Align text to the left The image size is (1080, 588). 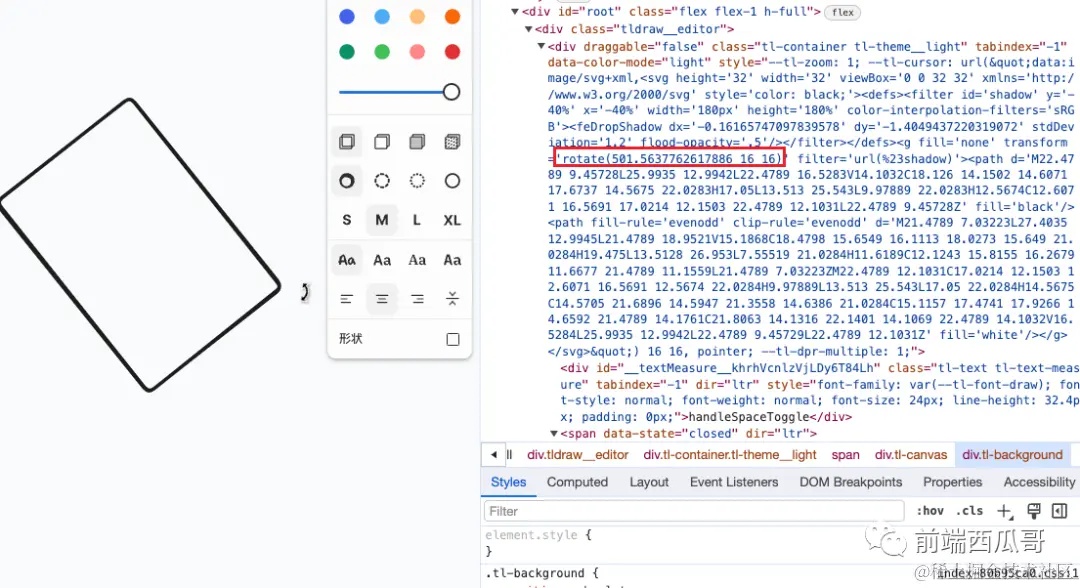(347, 299)
